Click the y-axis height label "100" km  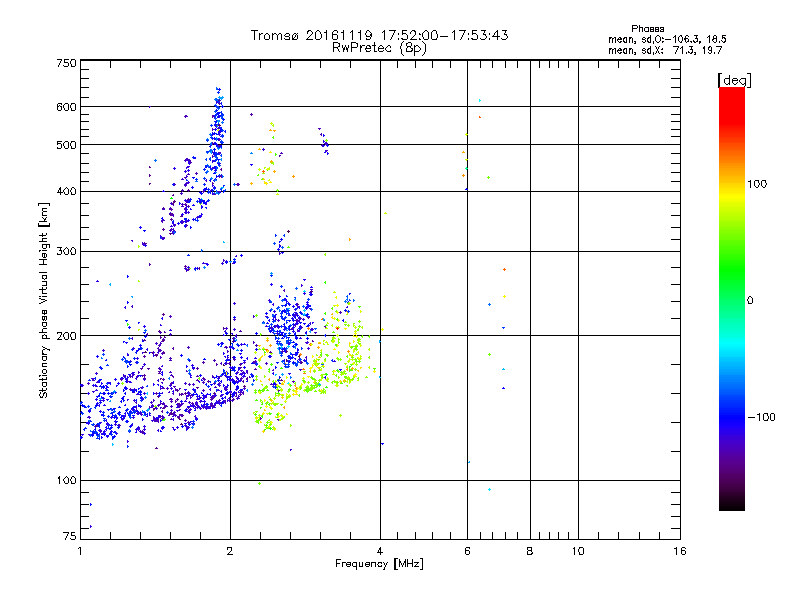tap(66, 481)
